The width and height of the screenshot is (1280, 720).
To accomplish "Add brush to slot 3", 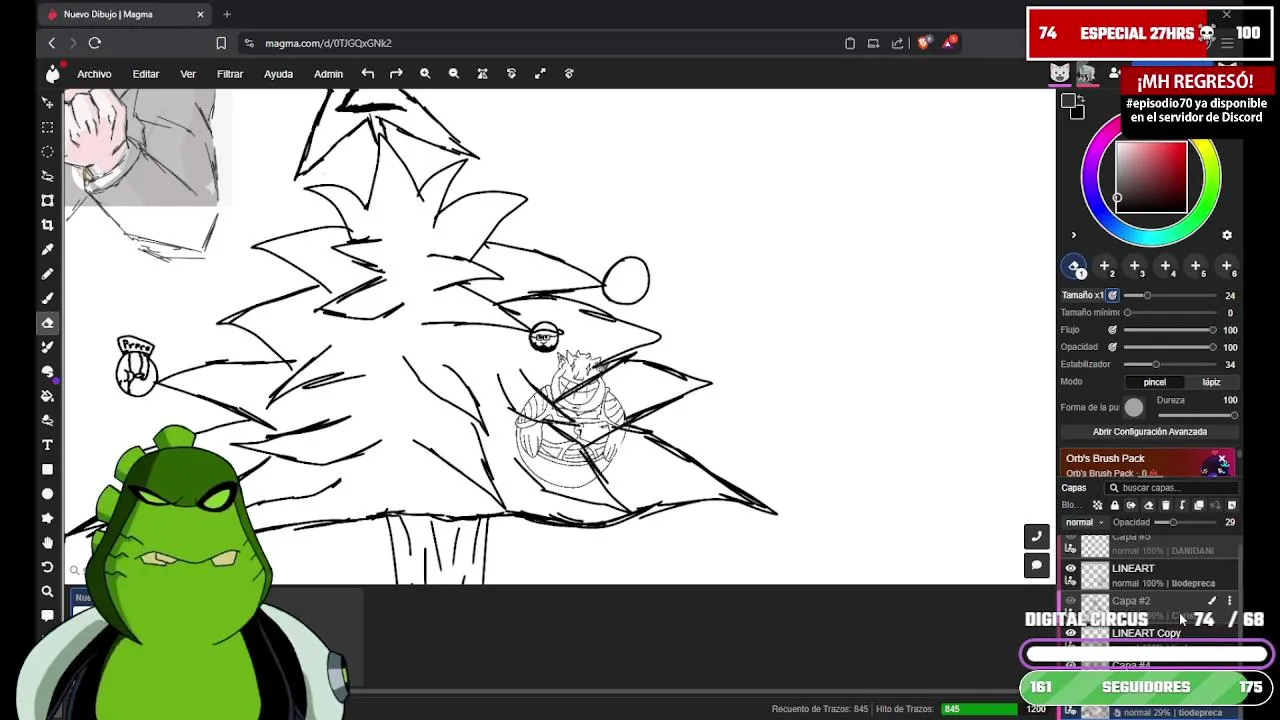I will (x=1135, y=267).
